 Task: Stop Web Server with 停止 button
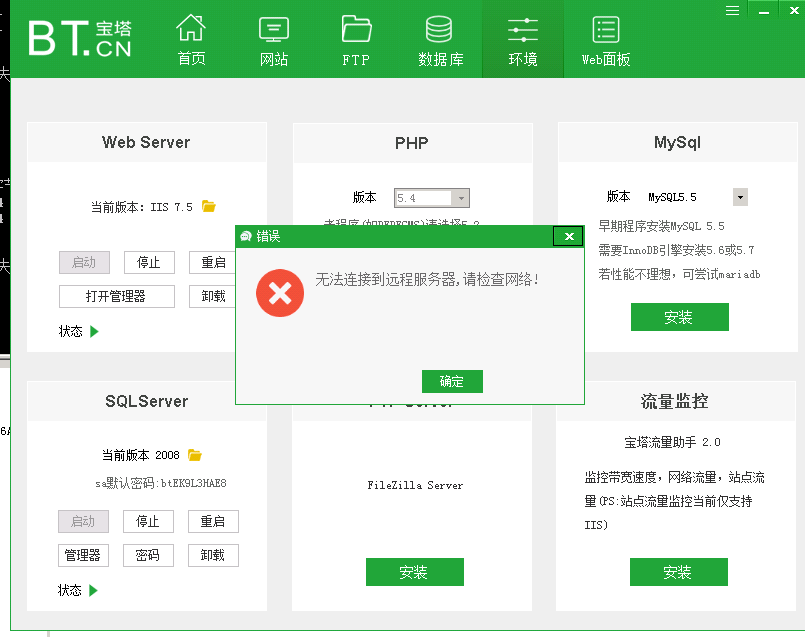pos(149,262)
